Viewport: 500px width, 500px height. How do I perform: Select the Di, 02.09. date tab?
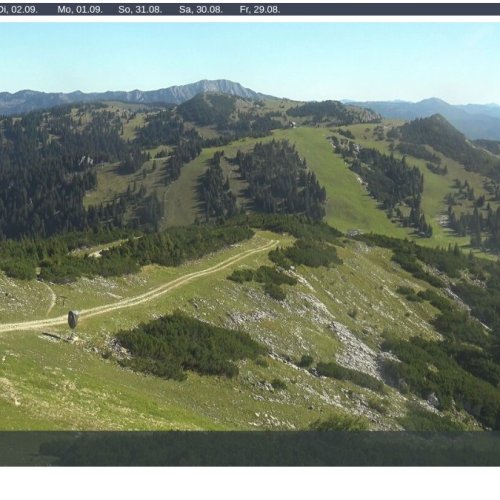pyautogui.click(x=18, y=10)
